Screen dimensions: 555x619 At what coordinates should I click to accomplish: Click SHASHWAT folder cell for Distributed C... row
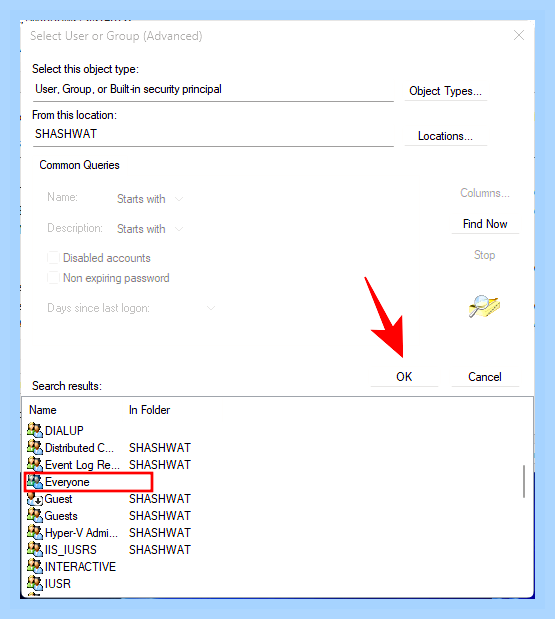160,448
